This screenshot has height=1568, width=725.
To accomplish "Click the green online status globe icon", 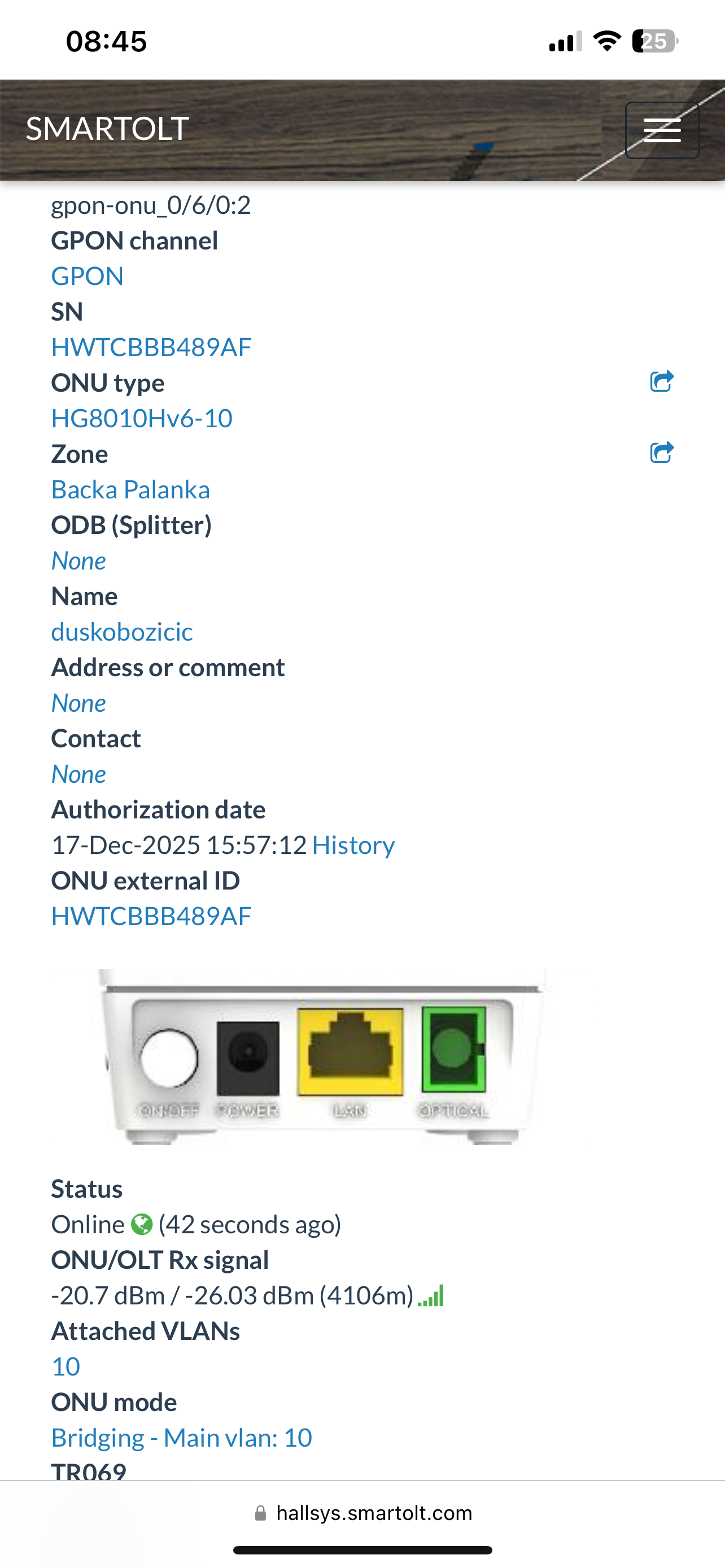I will [x=142, y=1224].
